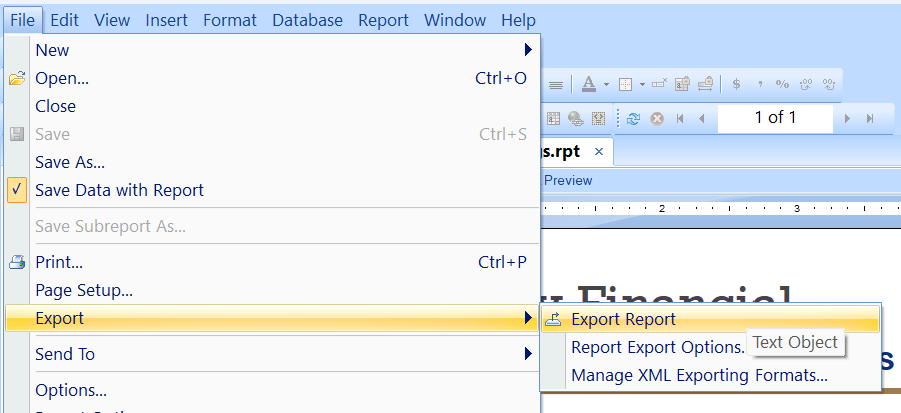This screenshot has width=901, height=413.
Task: Choose Print... from the File menu
Action: click(273, 263)
